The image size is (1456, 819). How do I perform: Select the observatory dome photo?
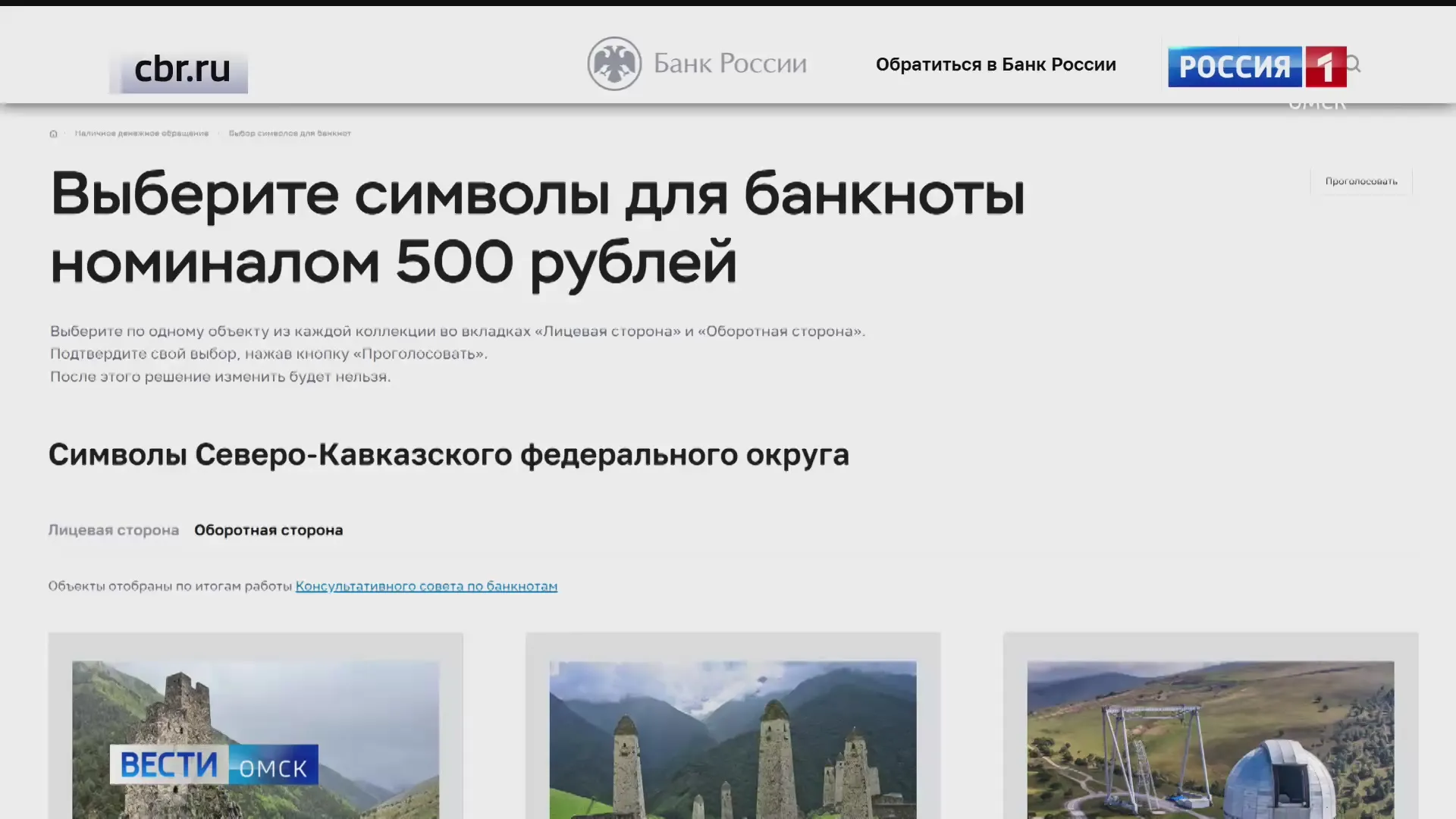(x=1210, y=739)
